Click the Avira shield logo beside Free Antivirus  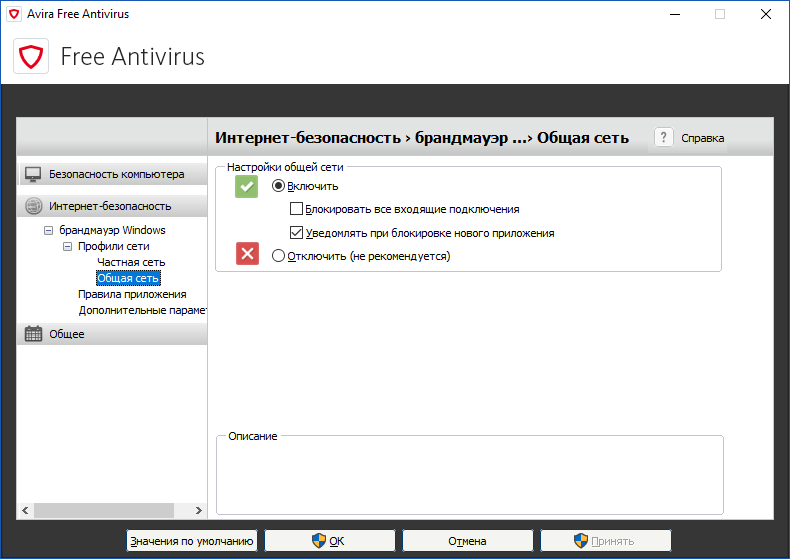[x=31, y=56]
